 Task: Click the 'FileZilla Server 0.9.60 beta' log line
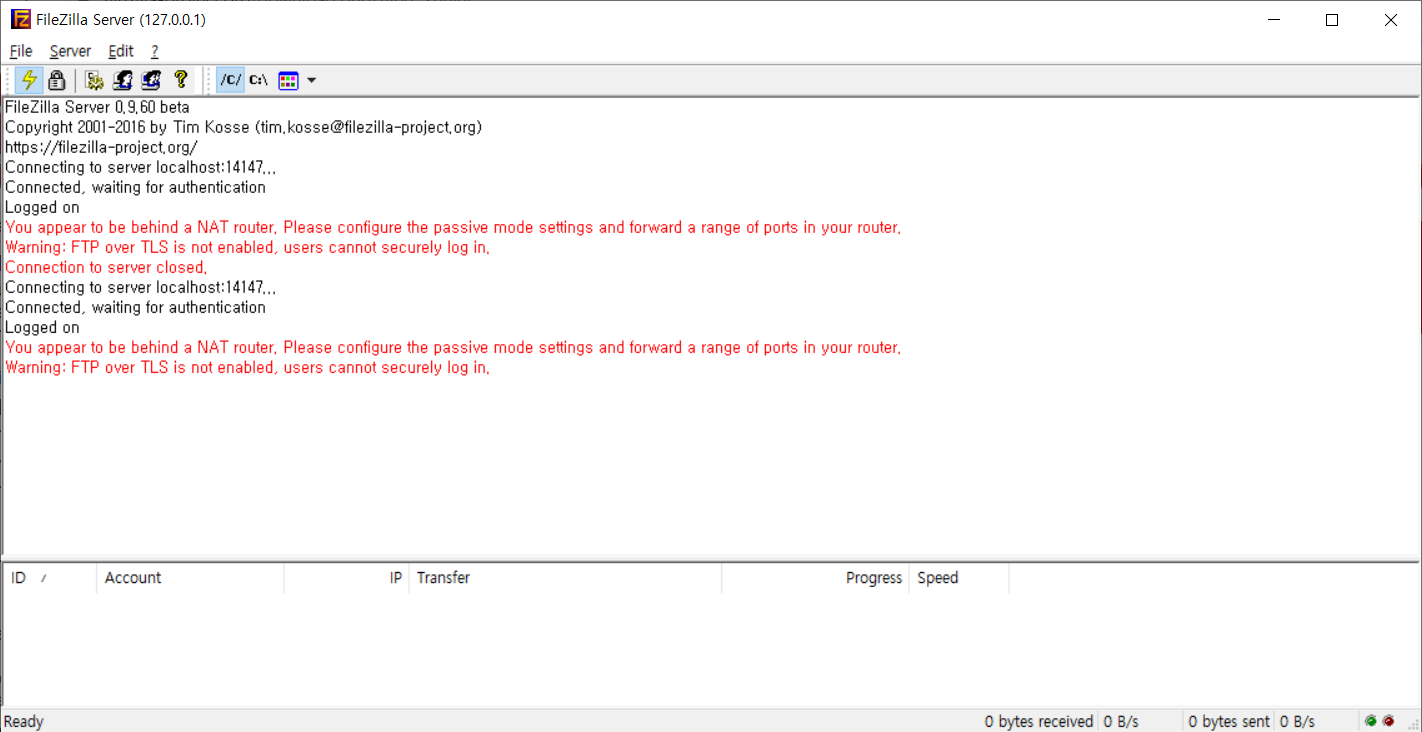coord(97,107)
